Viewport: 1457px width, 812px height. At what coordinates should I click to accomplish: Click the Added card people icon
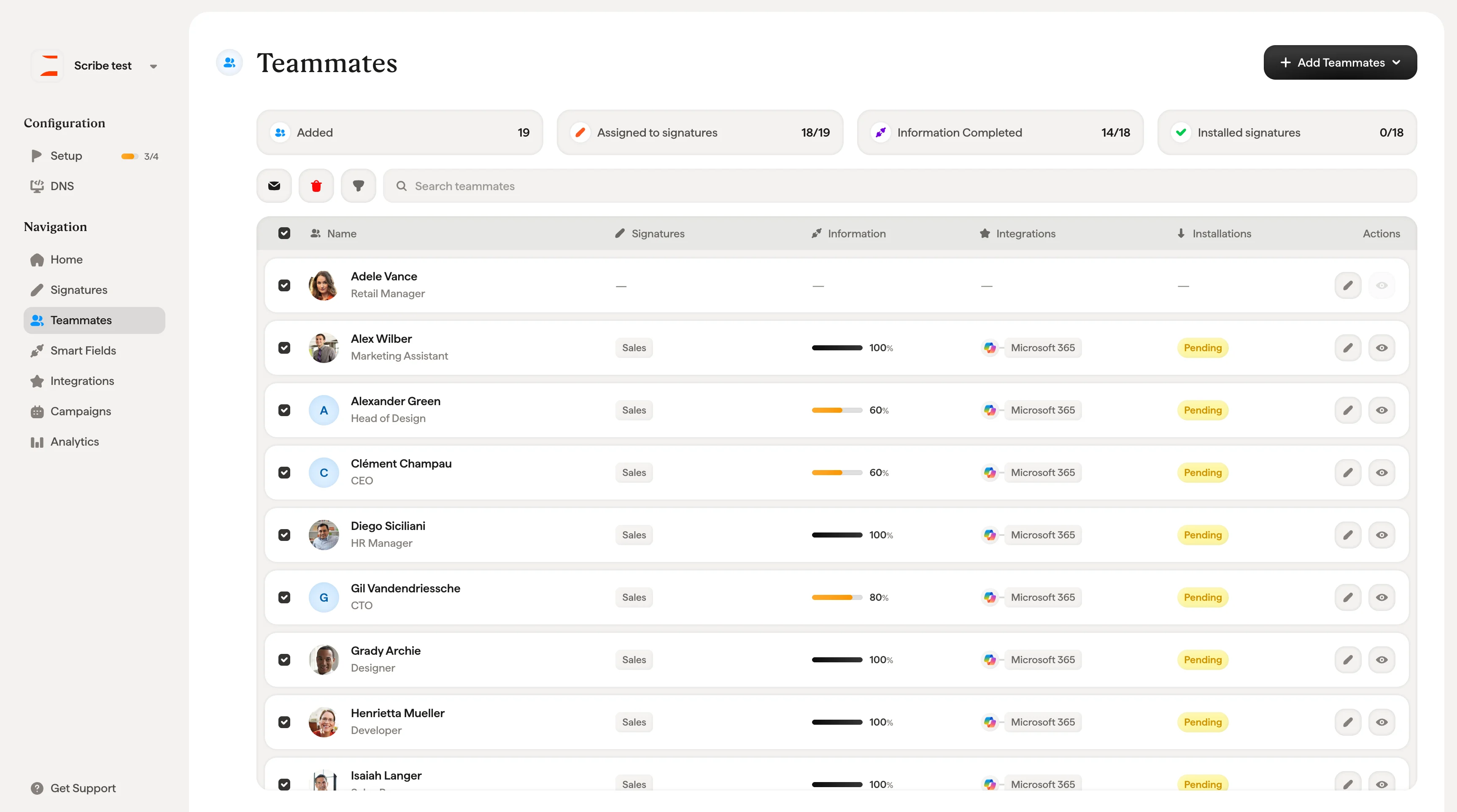pyautogui.click(x=280, y=132)
